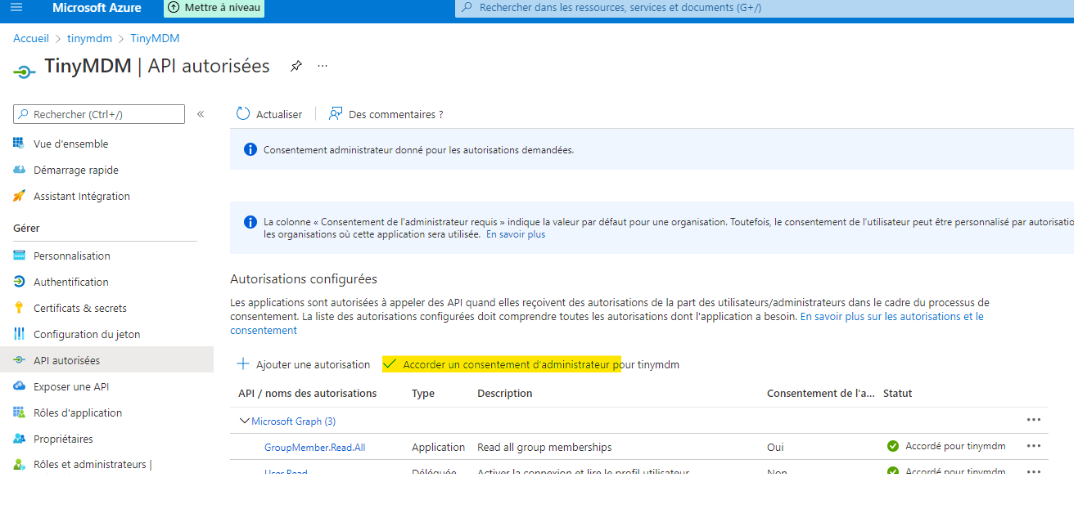This screenshot has width=1074, height=518.
Task: Open Rôles et administrateurs menu item
Action: [92, 464]
